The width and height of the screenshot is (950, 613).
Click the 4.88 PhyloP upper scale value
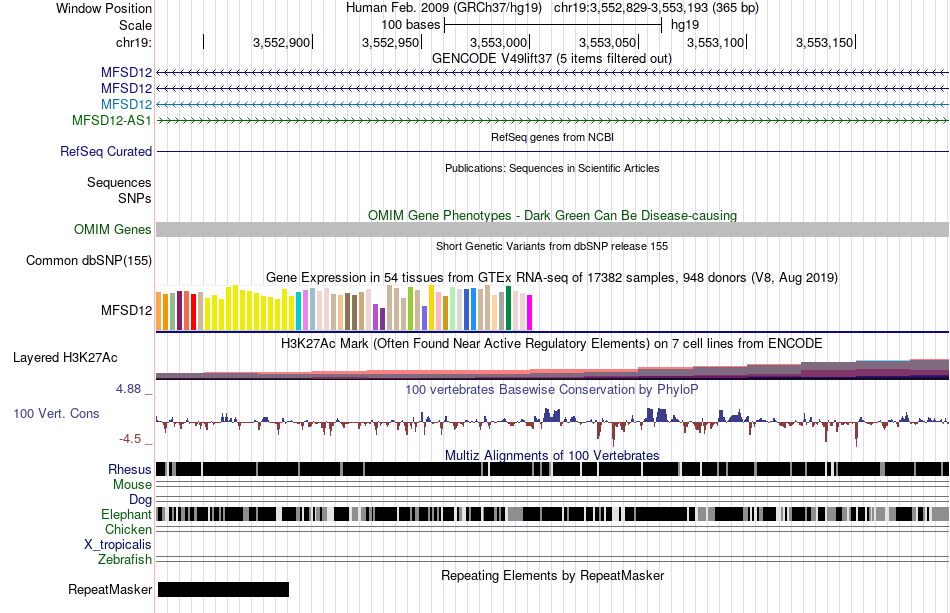128,389
